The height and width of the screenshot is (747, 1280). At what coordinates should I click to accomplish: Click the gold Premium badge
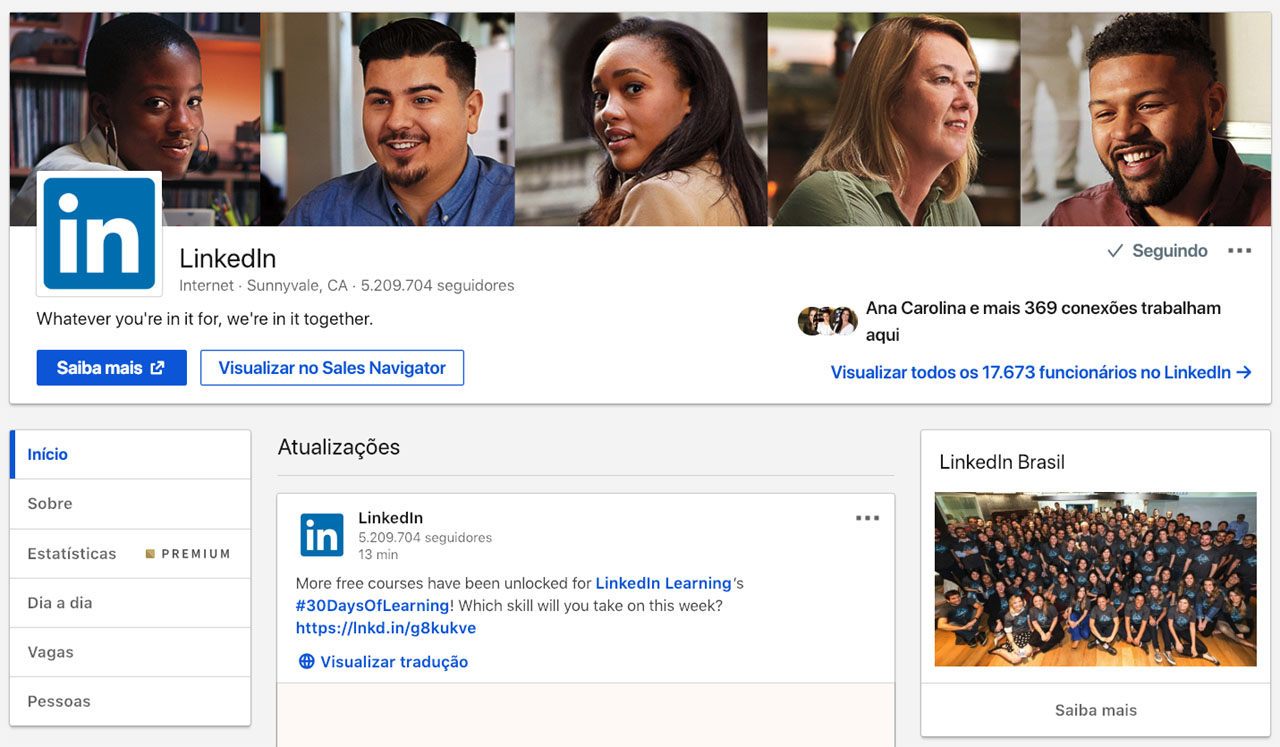[188, 554]
